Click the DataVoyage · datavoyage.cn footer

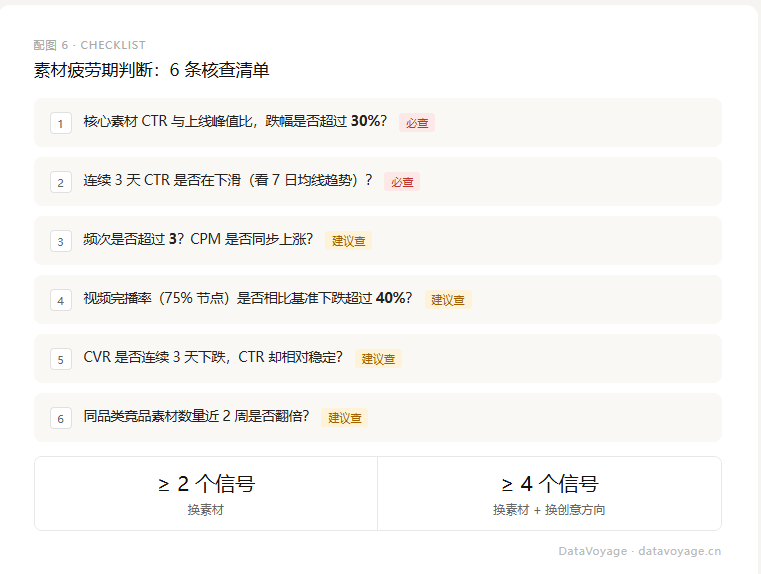click(x=640, y=551)
